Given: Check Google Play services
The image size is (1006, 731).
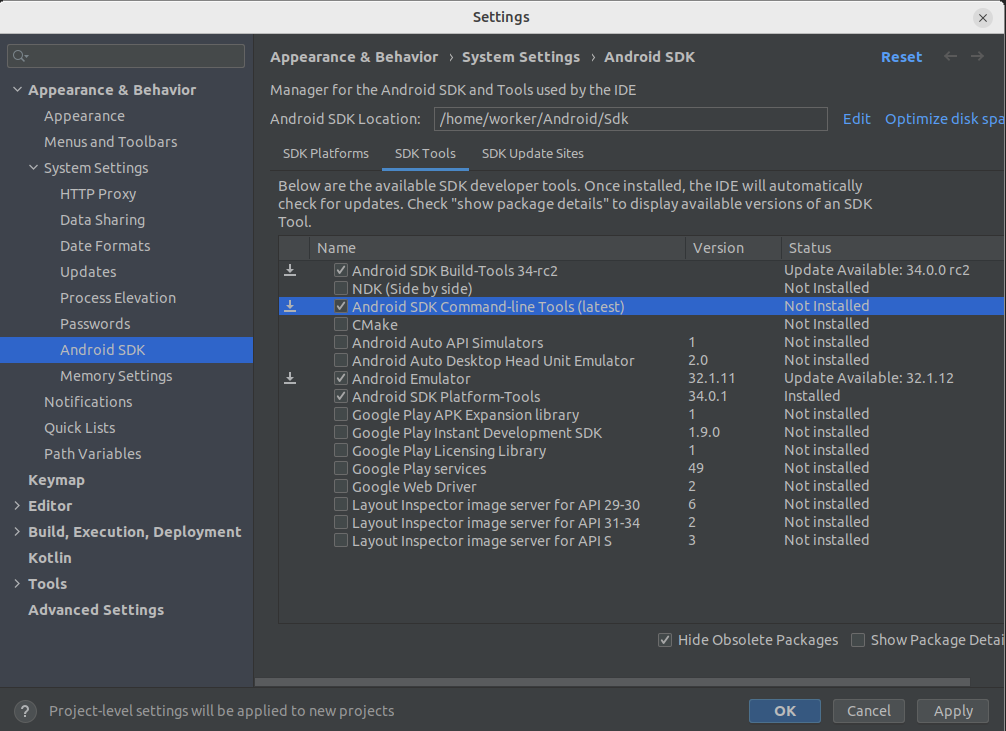Looking at the screenshot, I should coord(341,468).
